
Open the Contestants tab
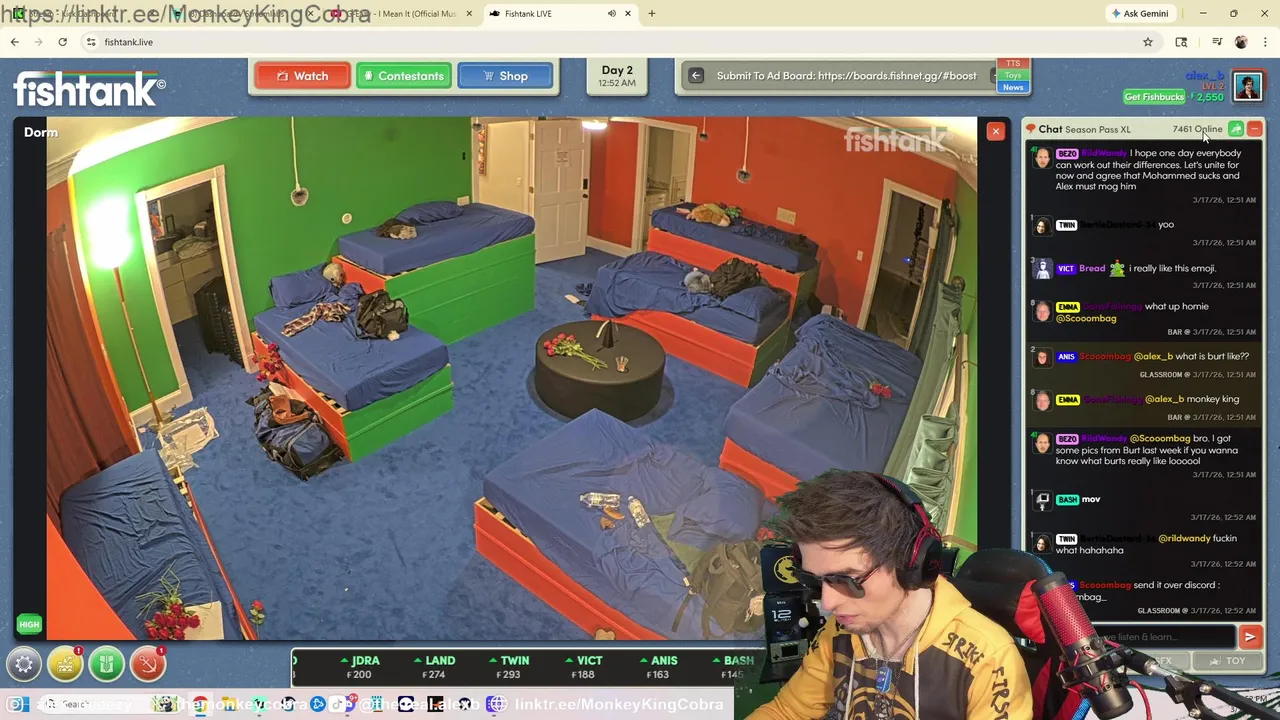404,76
